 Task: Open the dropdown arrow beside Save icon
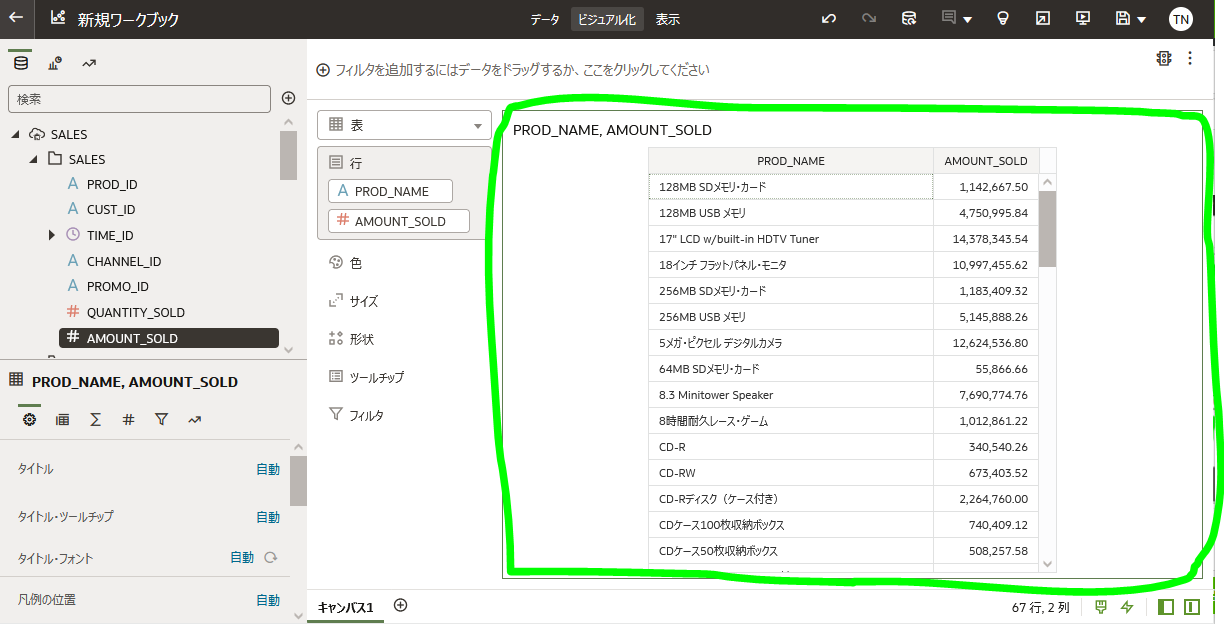click(1141, 20)
